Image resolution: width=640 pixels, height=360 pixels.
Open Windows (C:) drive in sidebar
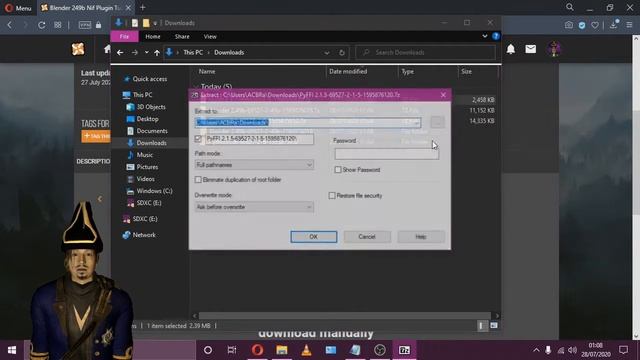[154, 191]
